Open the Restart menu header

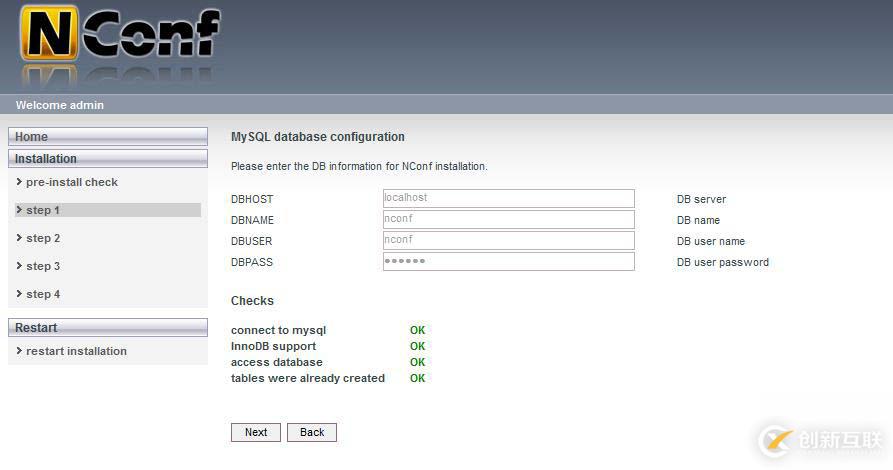pos(108,328)
